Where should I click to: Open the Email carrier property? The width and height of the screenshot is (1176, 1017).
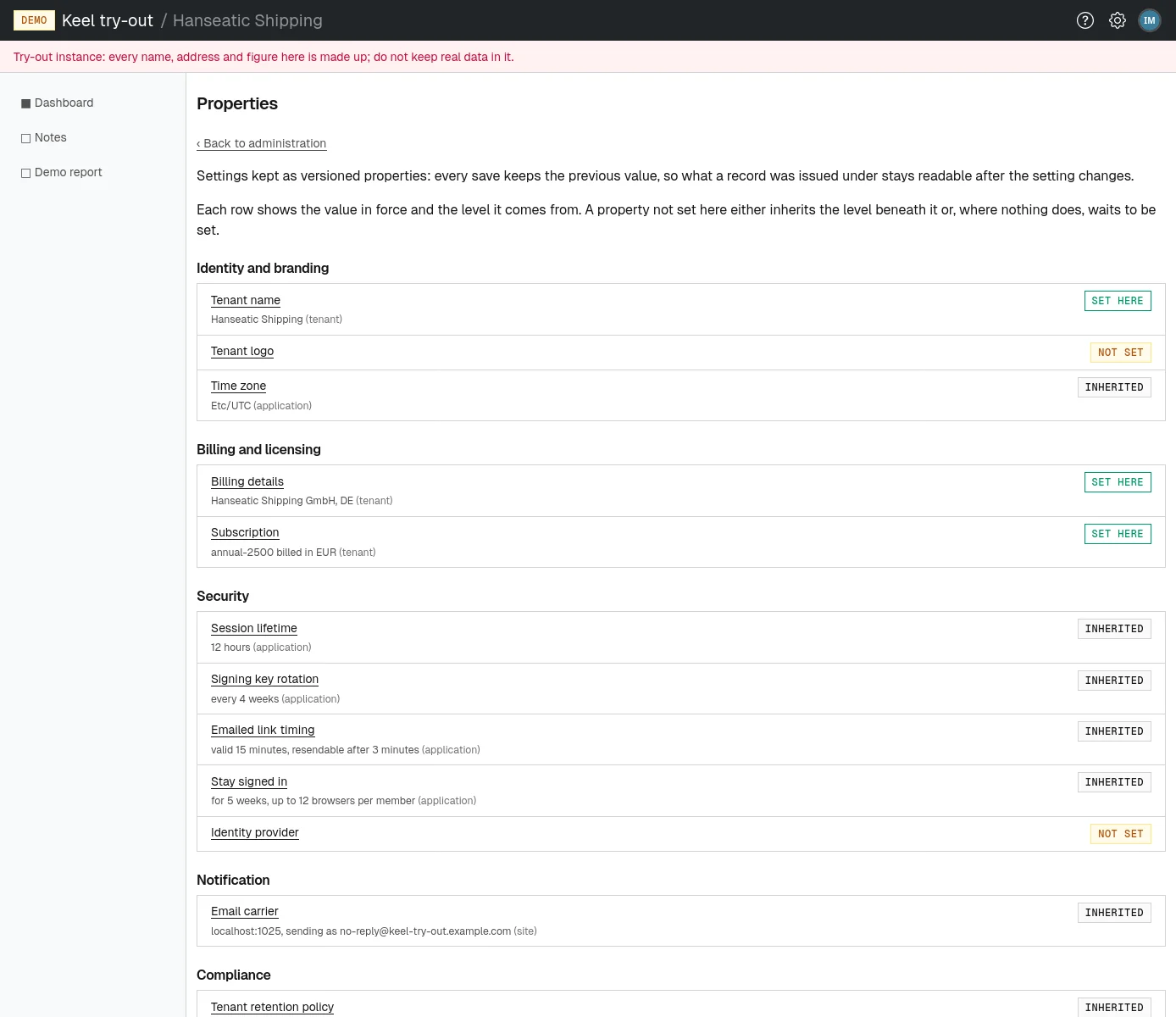(245, 911)
